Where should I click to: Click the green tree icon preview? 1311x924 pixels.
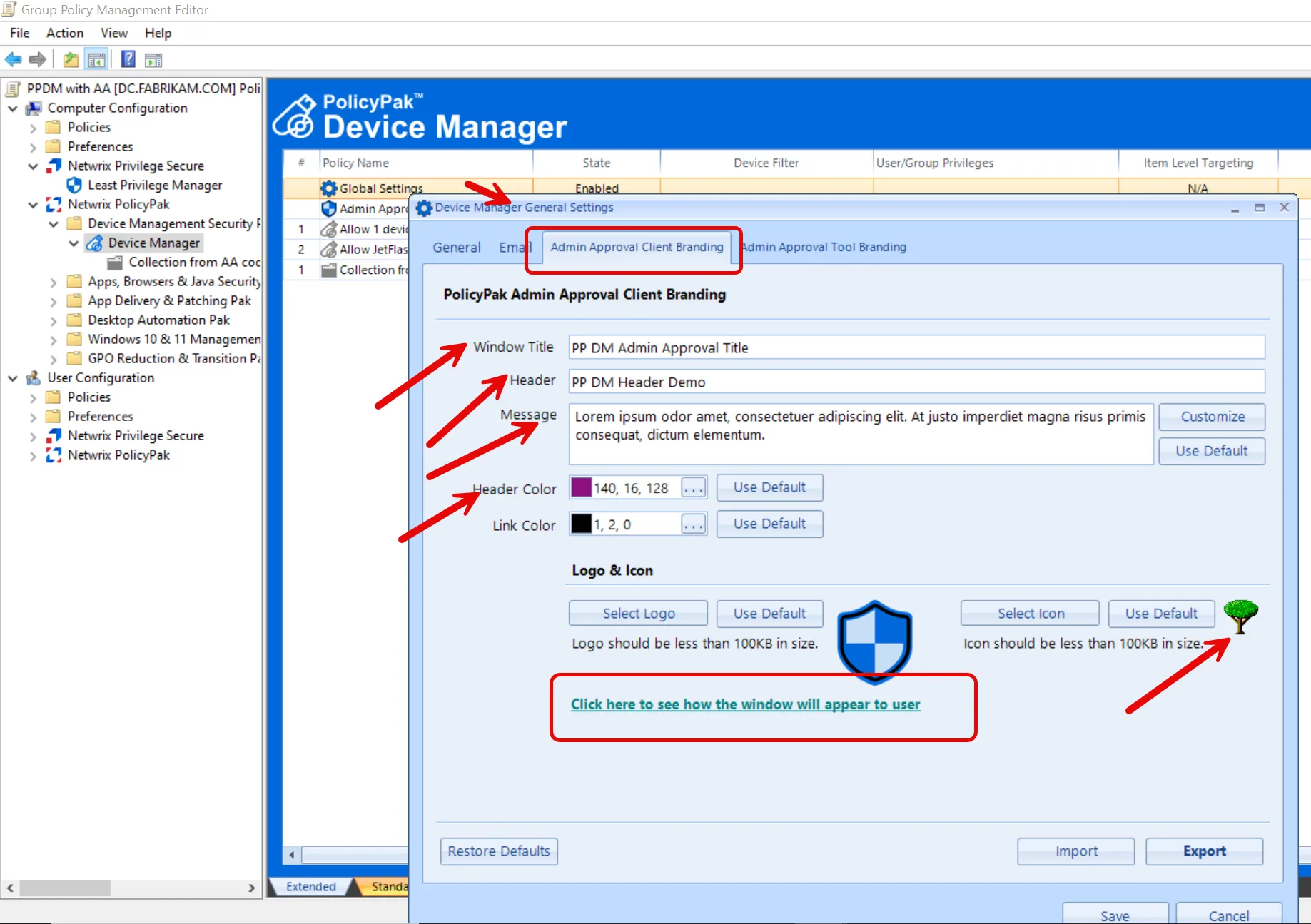[1240, 616]
